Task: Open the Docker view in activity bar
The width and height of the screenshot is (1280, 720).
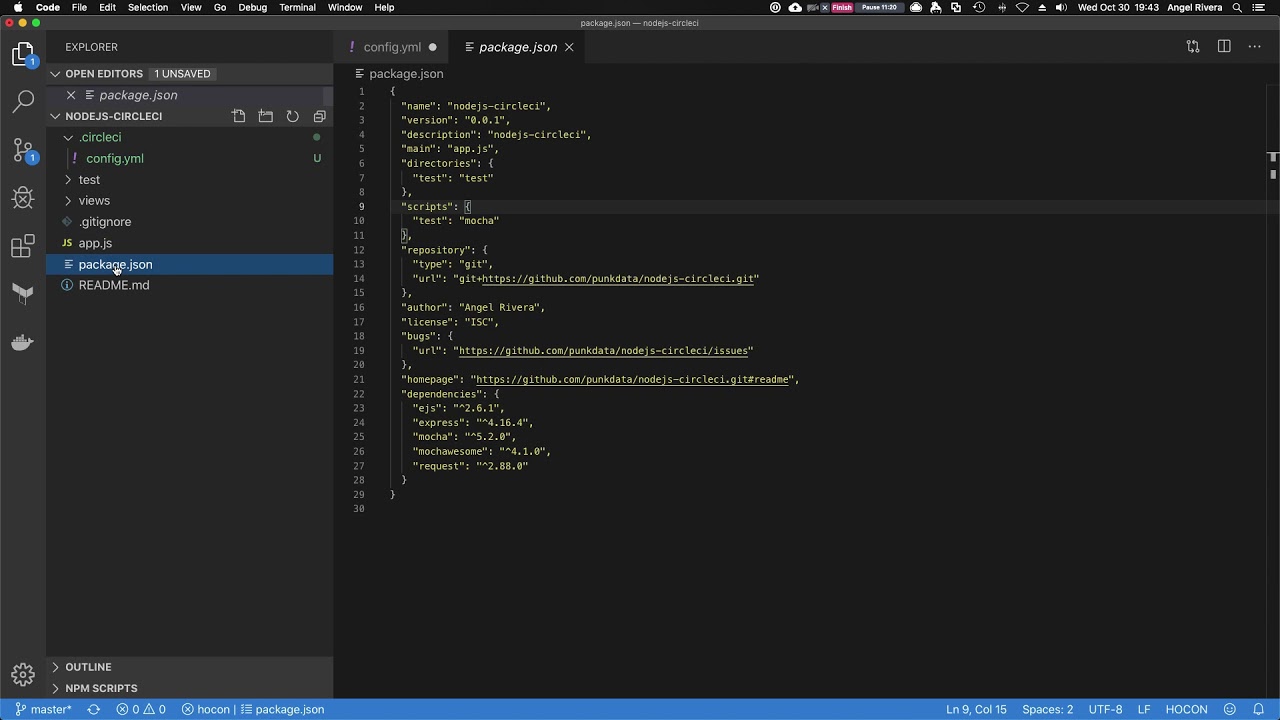Action: [23, 342]
